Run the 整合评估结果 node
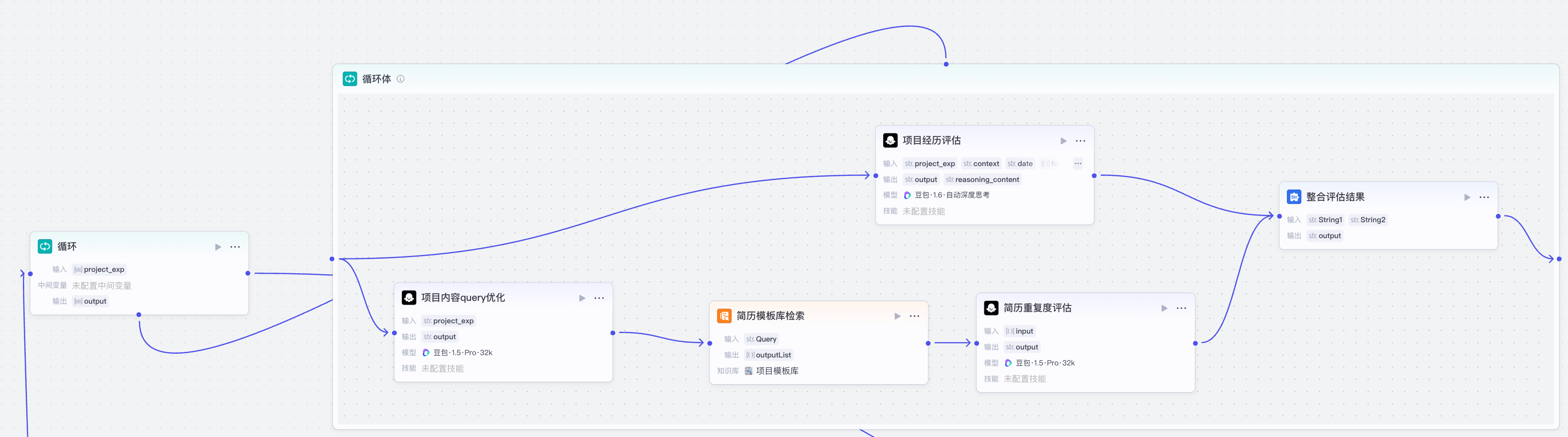Viewport: 1568px width, 437px height. pyautogui.click(x=1467, y=197)
